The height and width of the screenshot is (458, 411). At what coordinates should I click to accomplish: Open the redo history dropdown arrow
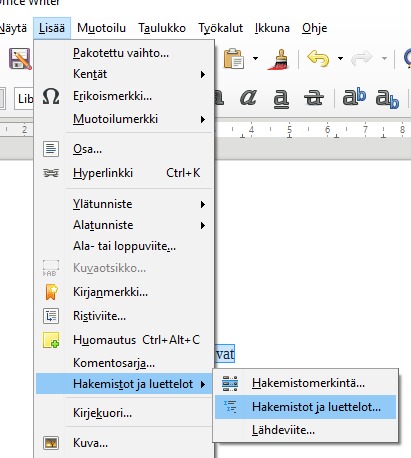coord(384,58)
